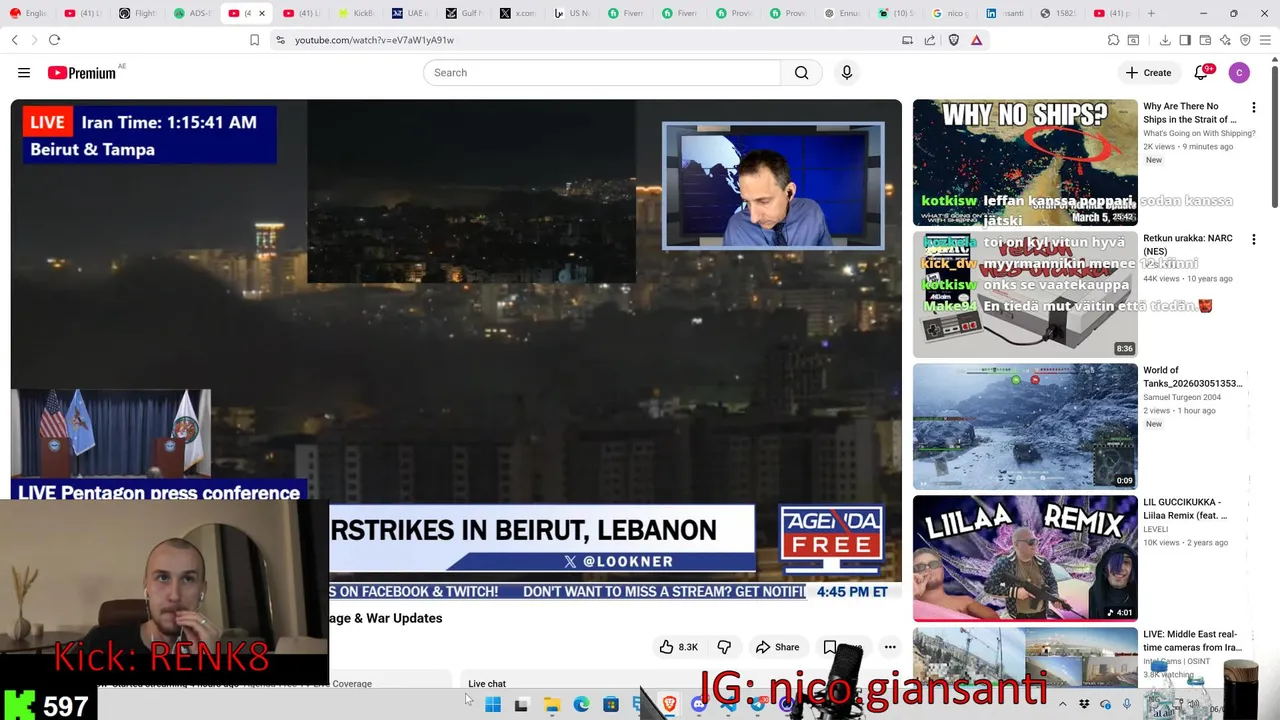Open Retkun urakka NARC thumbnail

coord(1025,294)
